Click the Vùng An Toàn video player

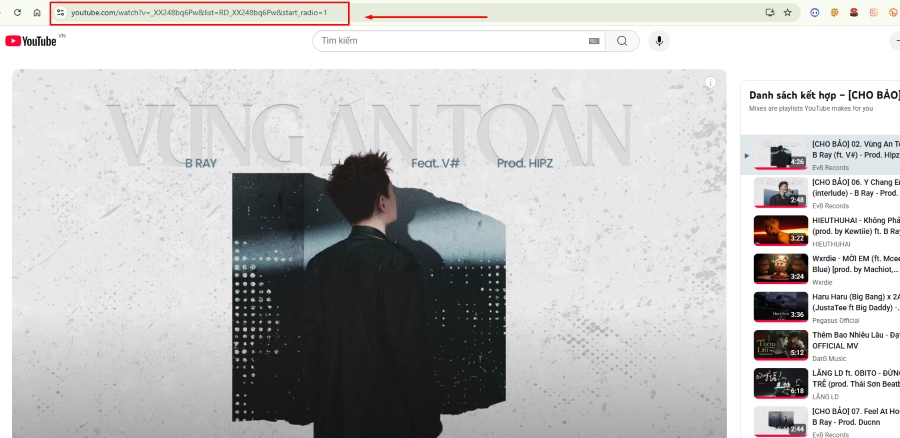pyautogui.click(x=369, y=254)
